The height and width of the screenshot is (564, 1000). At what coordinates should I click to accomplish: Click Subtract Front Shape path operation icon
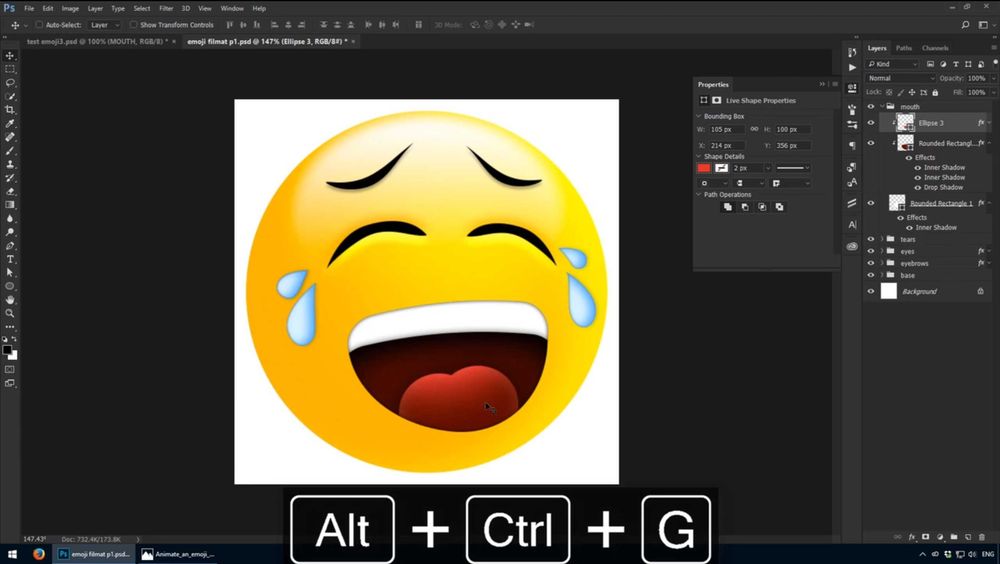coord(744,207)
